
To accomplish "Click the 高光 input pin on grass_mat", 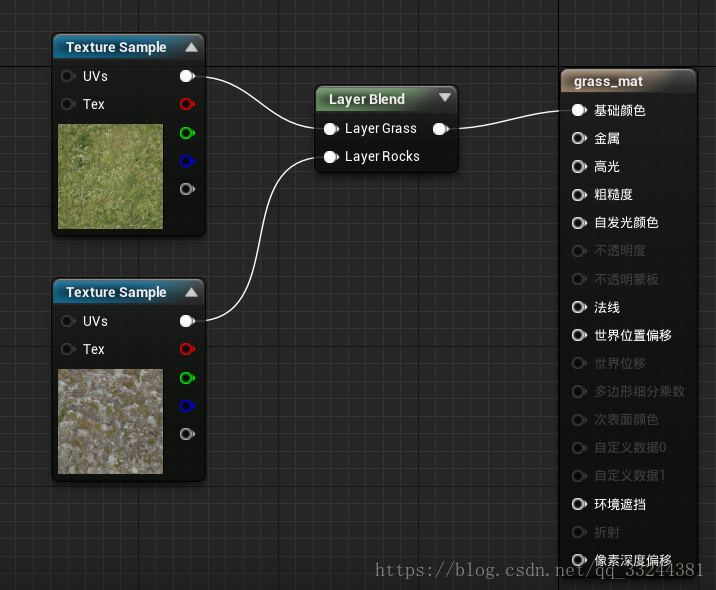I will tap(579, 166).
